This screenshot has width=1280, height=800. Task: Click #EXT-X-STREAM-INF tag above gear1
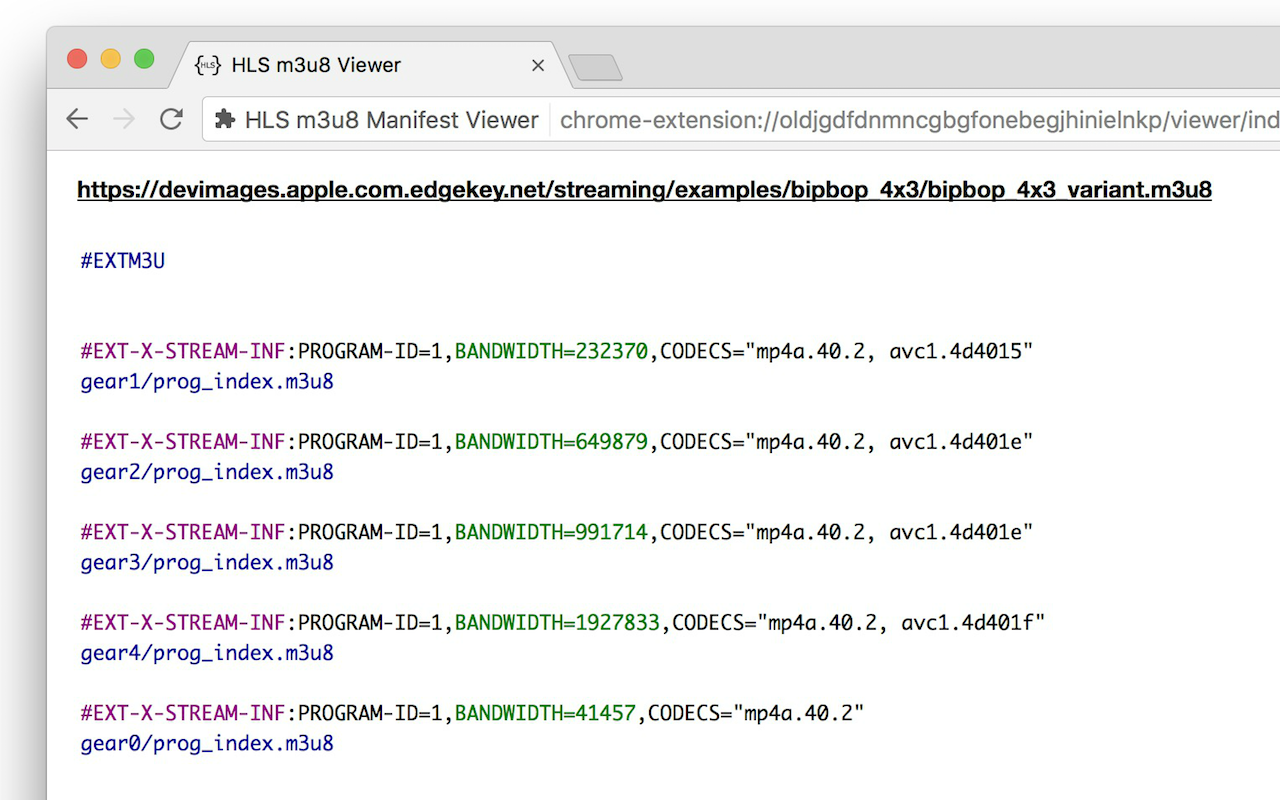pos(183,351)
